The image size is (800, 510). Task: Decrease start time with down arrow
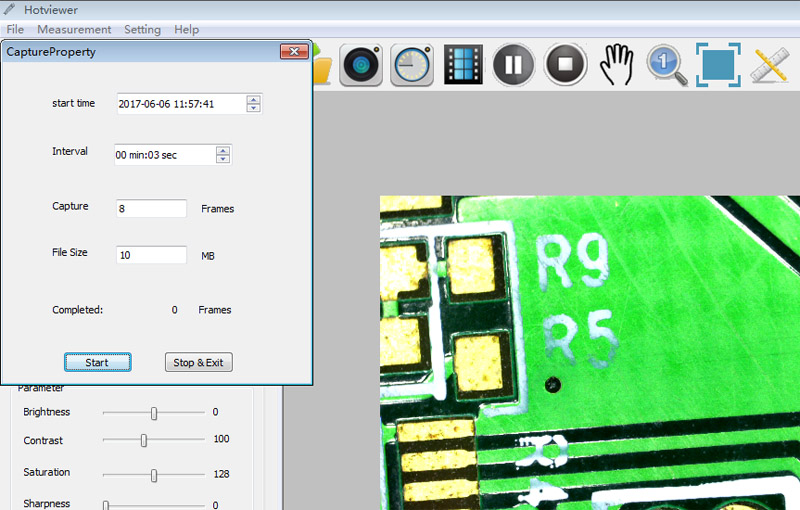pyautogui.click(x=254, y=108)
